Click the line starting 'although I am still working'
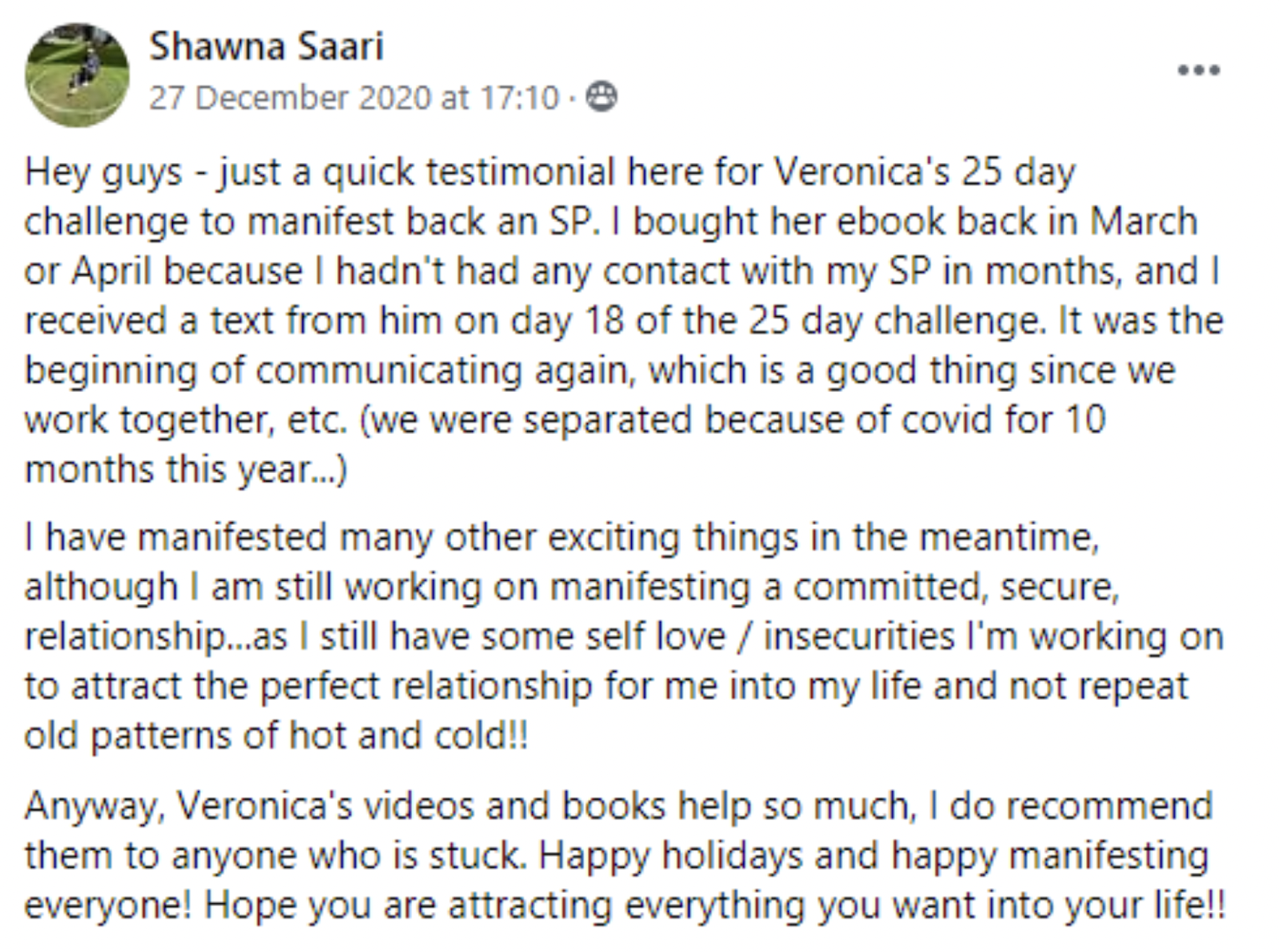The image size is (1279, 952). pyautogui.click(x=572, y=586)
